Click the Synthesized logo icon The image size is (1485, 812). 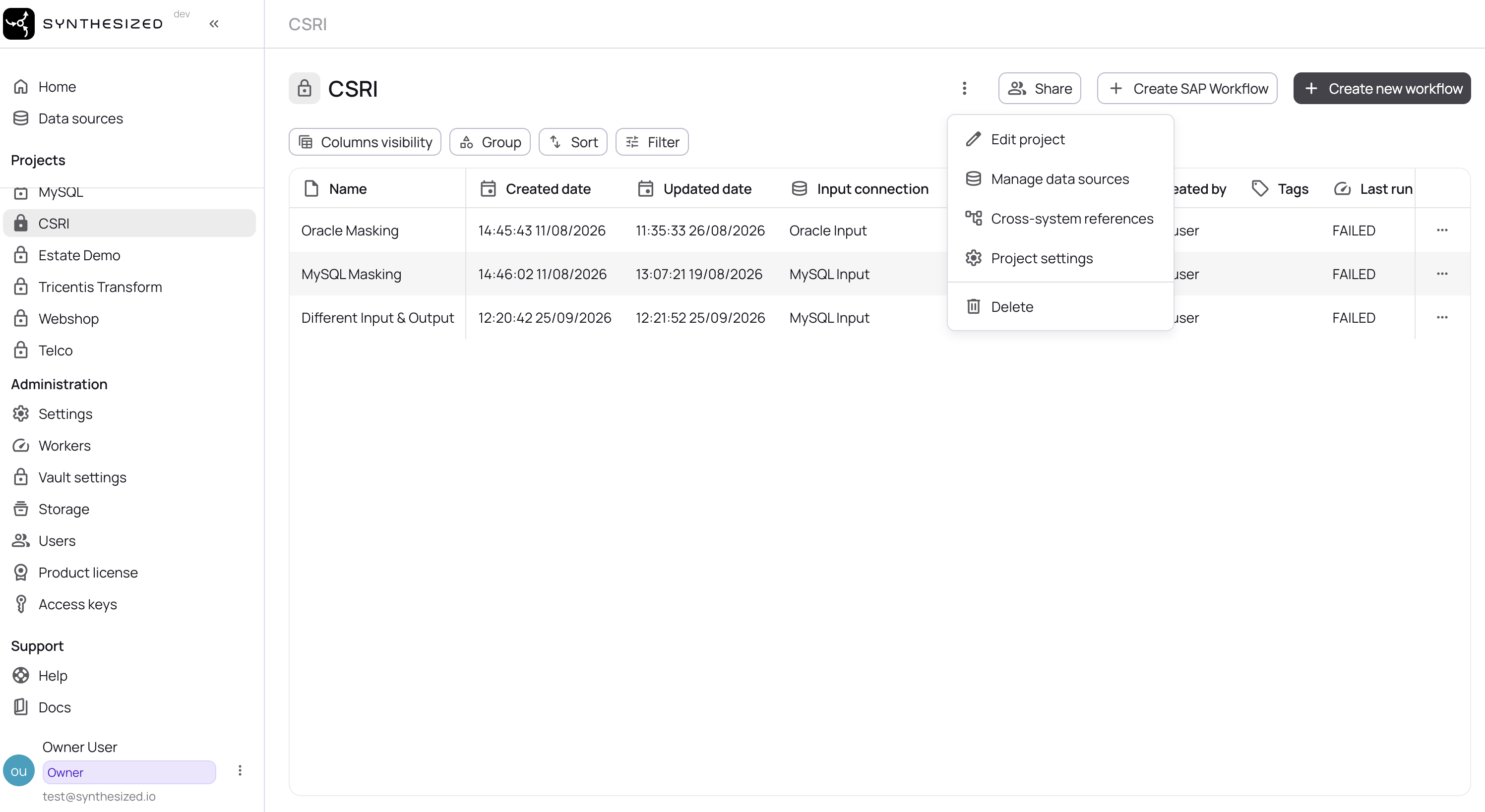tap(19, 24)
